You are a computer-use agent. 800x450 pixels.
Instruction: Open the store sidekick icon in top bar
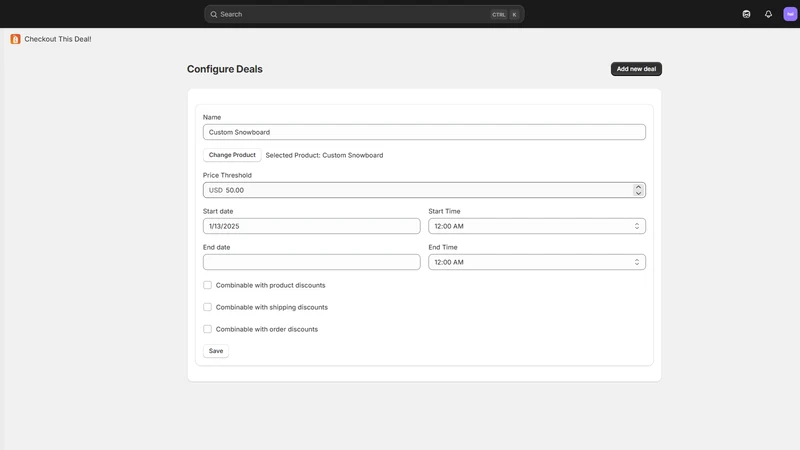pos(746,14)
